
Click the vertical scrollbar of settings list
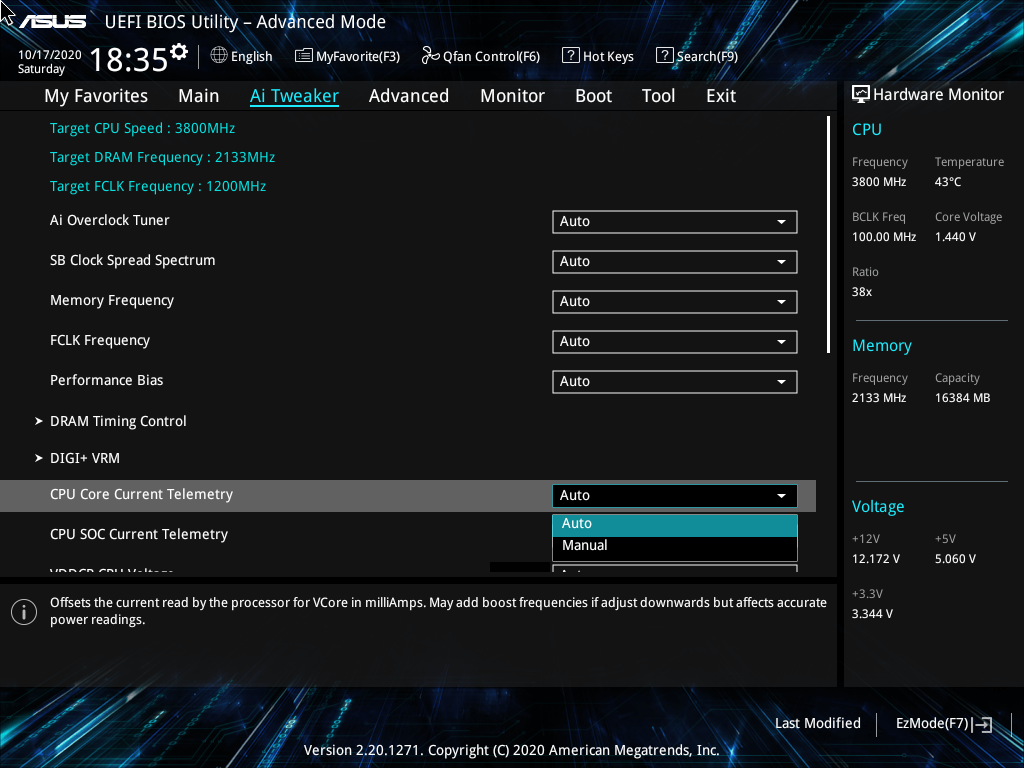coord(828,235)
